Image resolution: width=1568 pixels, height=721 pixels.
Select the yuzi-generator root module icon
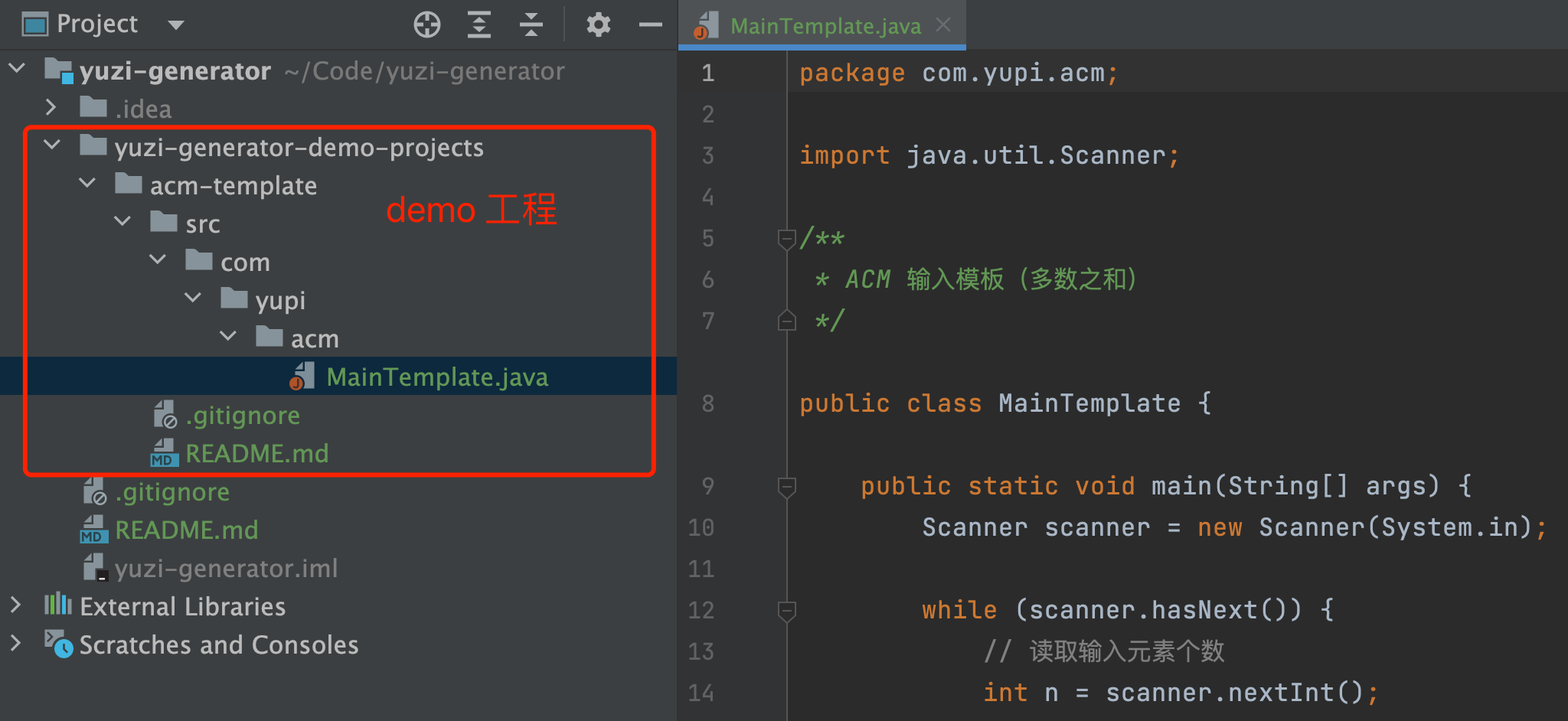point(58,70)
